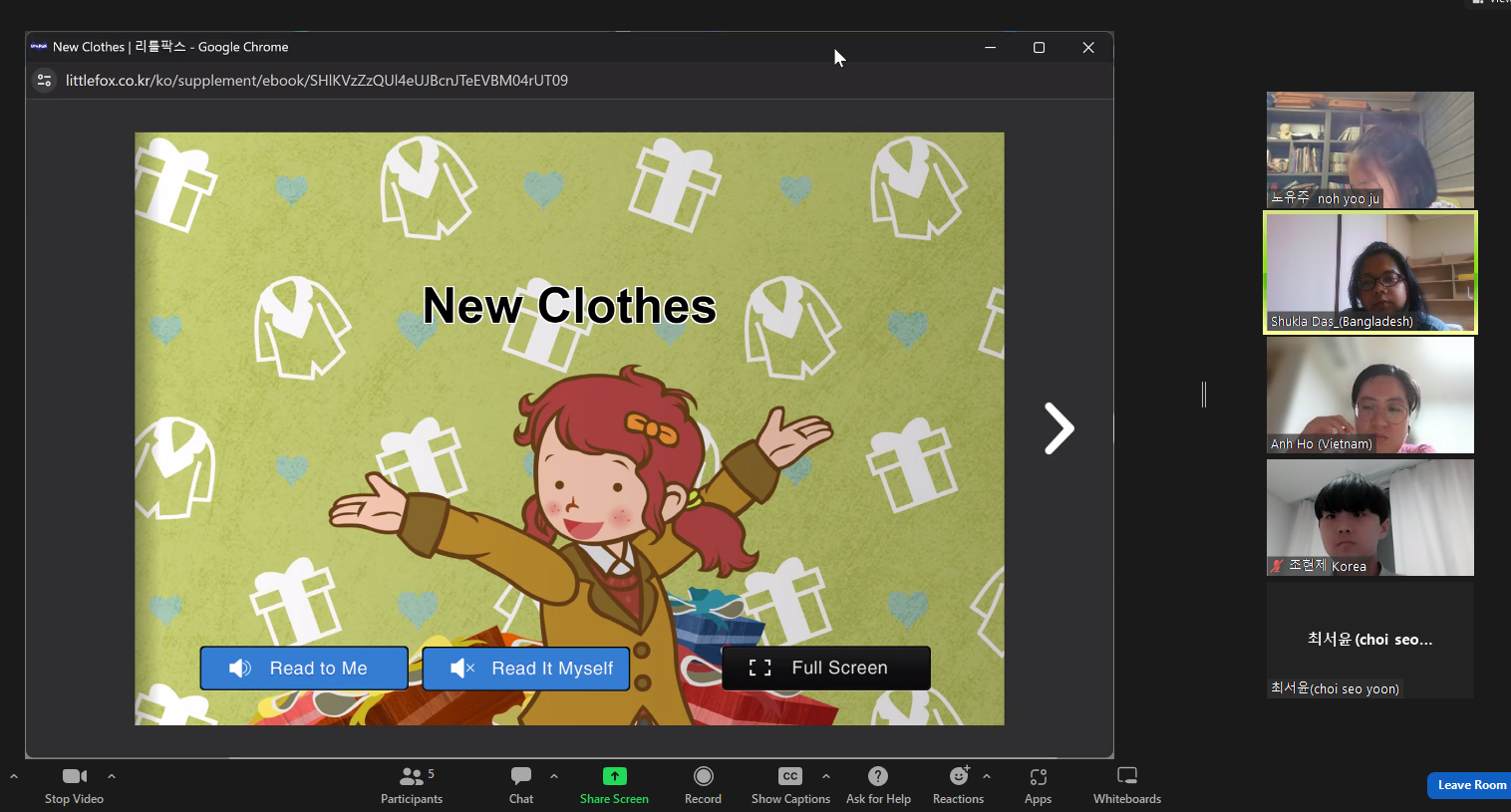Screen dimensions: 1511x812
Task: Select Anh Ho (Vietnam) video thumbnail
Action: point(1369,396)
